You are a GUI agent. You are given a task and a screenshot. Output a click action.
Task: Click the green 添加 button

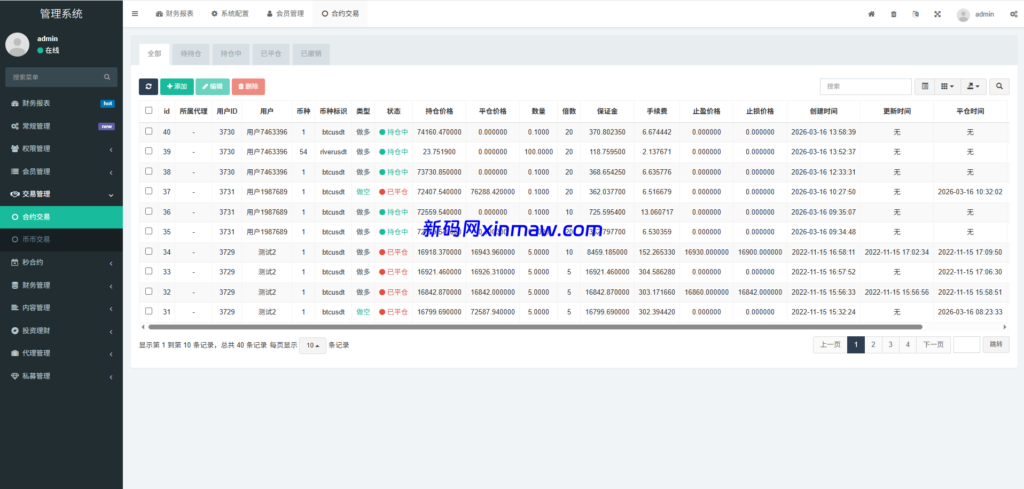(x=177, y=86)
